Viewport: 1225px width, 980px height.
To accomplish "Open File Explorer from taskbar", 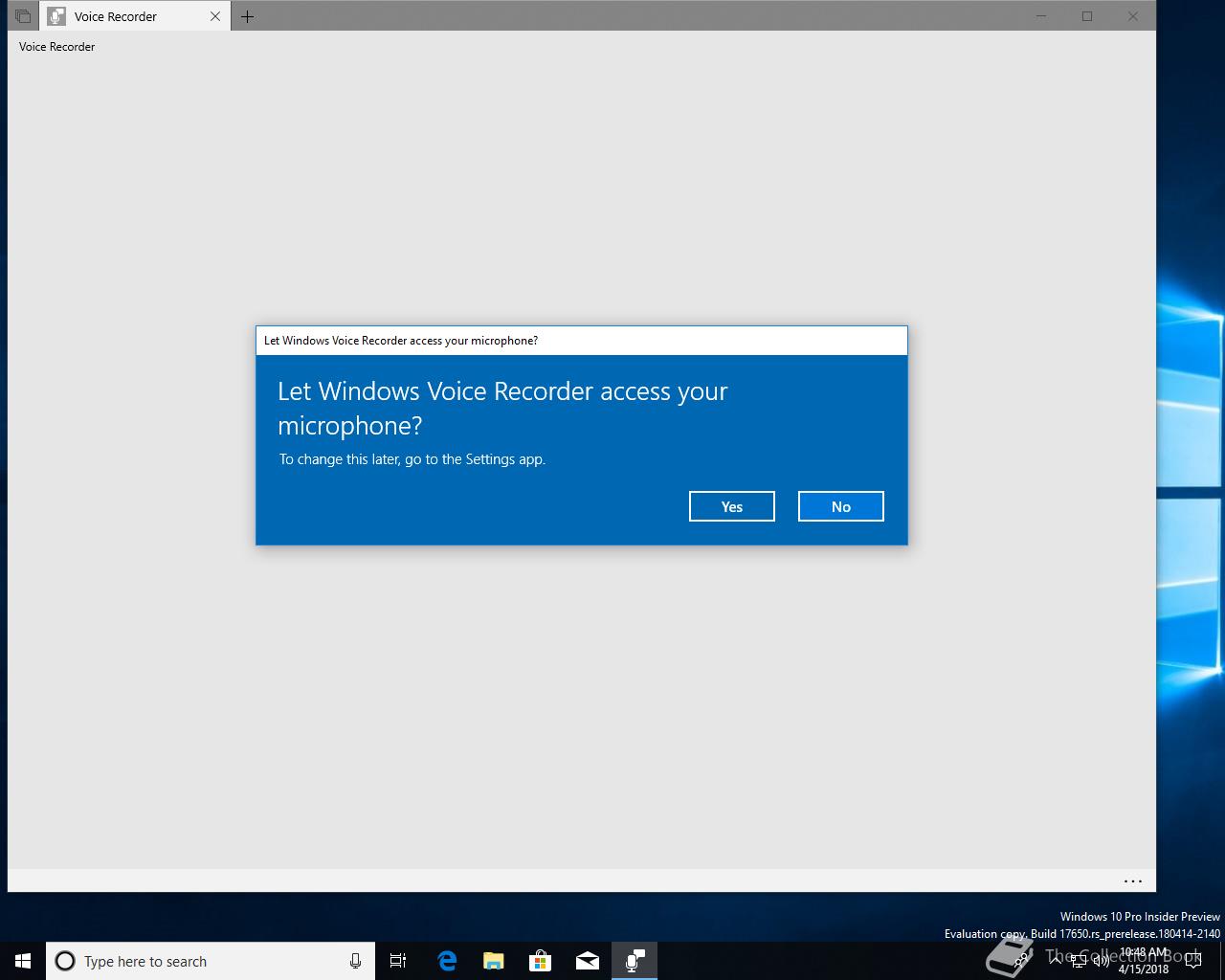I will point(493,961).
